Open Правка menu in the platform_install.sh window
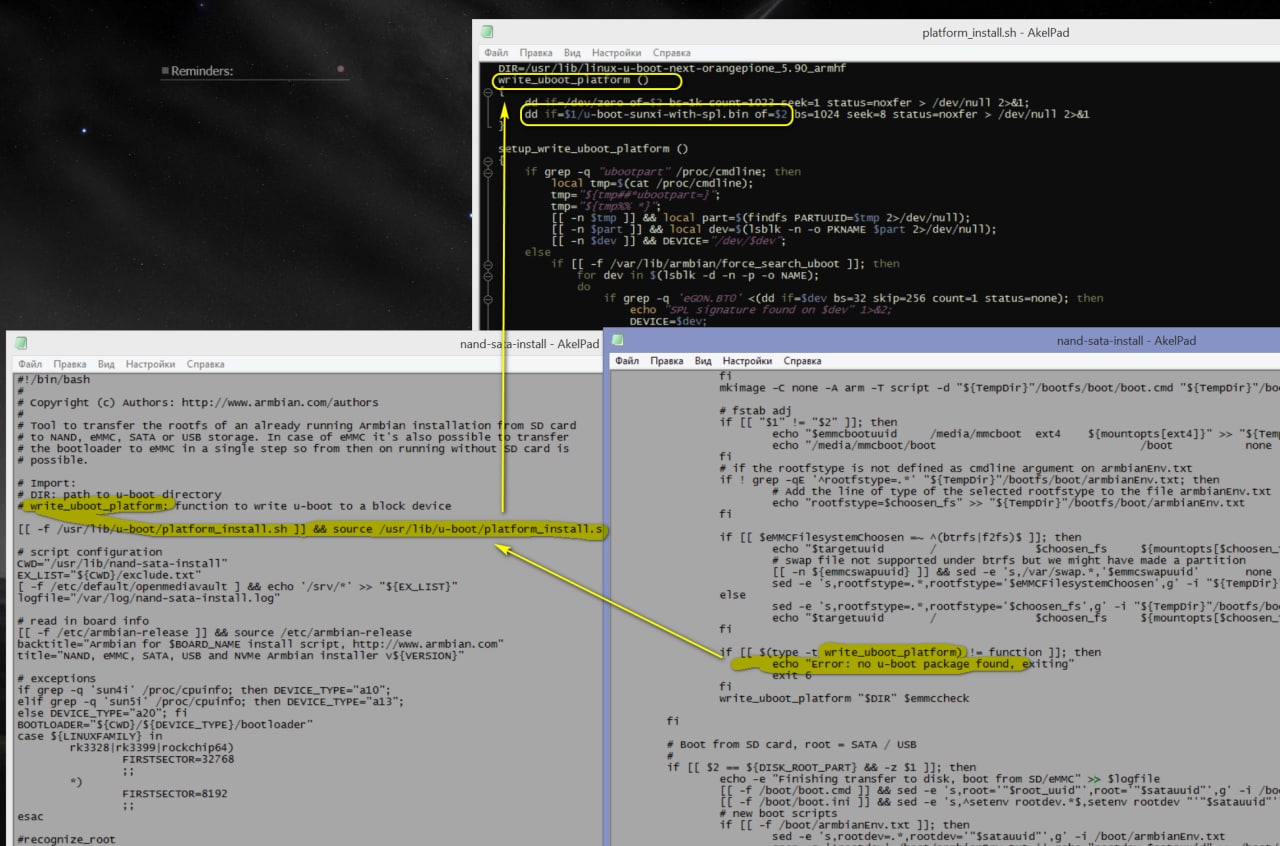The image size is (1280, 846). click(x=536, y=52)
